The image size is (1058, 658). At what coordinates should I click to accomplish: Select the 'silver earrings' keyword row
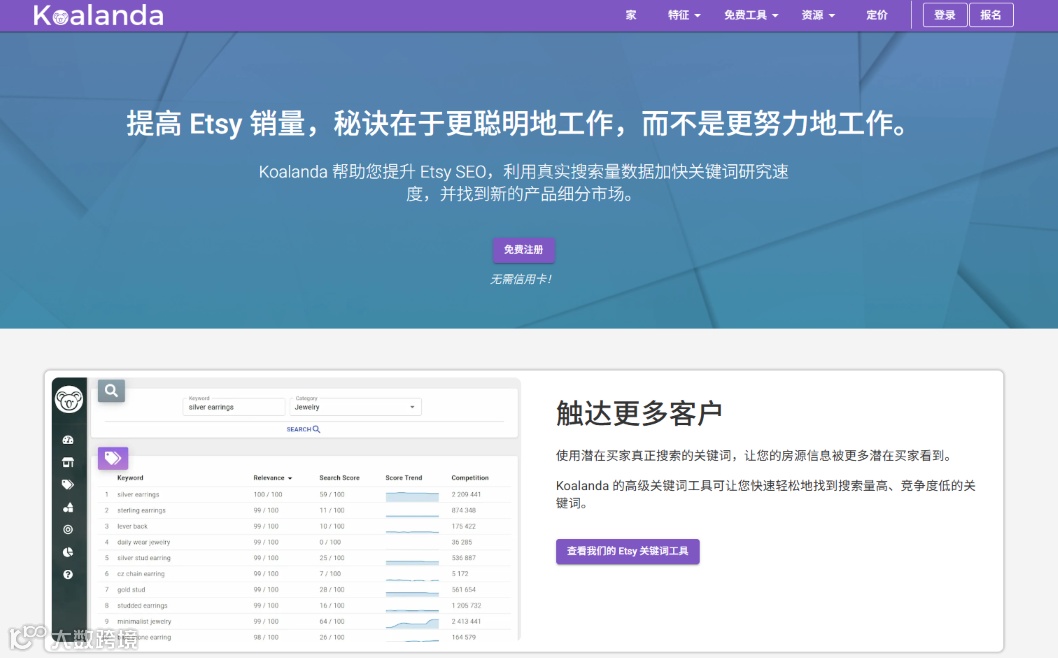click(x=304, y=495)
